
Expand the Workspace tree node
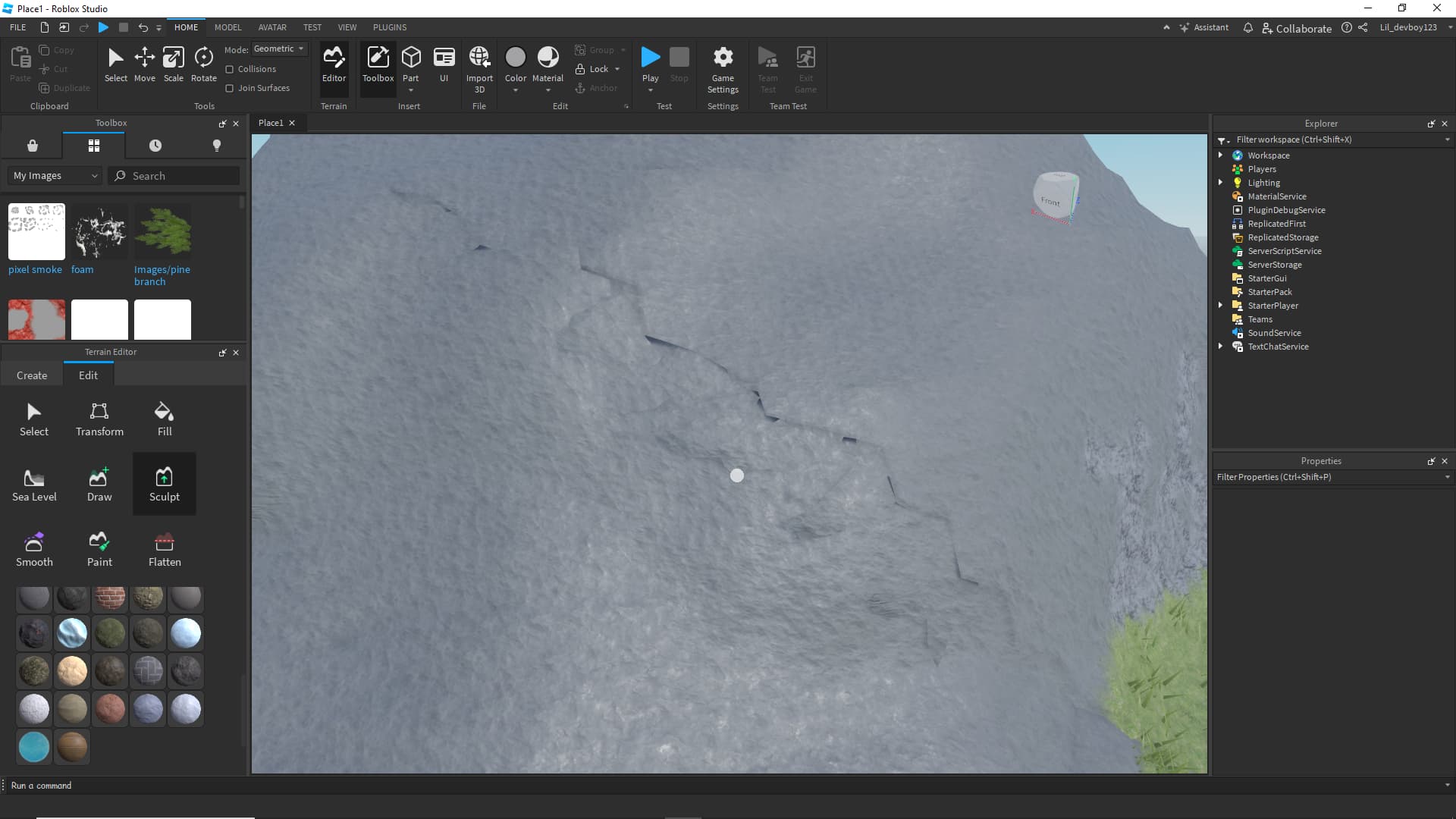tap(1220, 155)
